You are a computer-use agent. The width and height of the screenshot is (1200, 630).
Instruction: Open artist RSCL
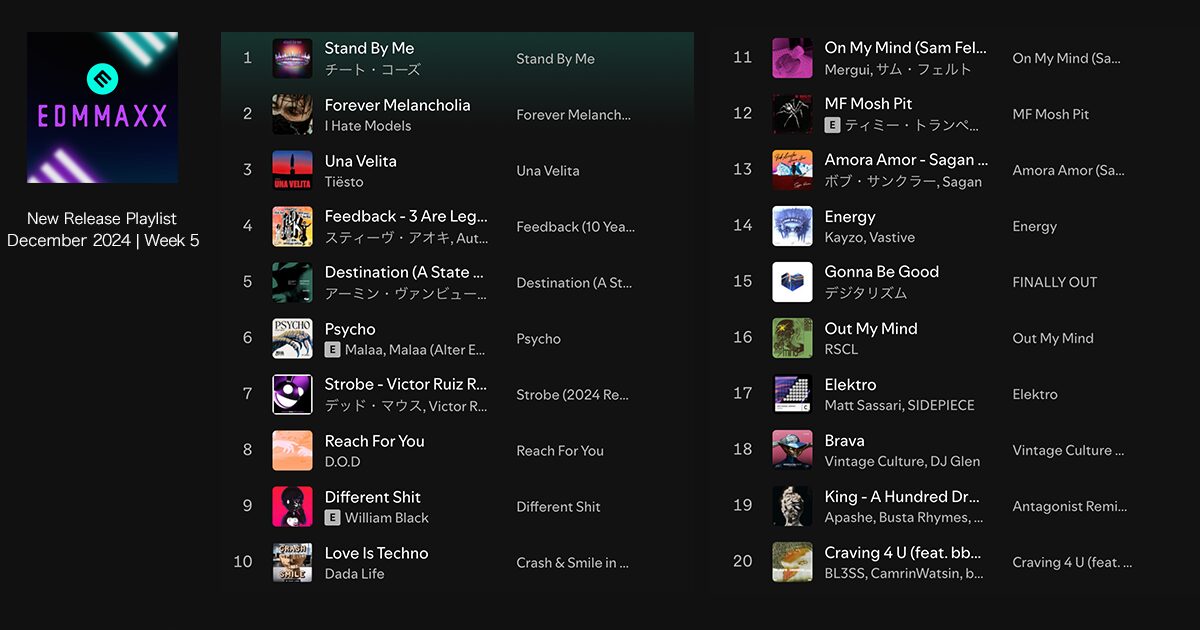[841, 350]
